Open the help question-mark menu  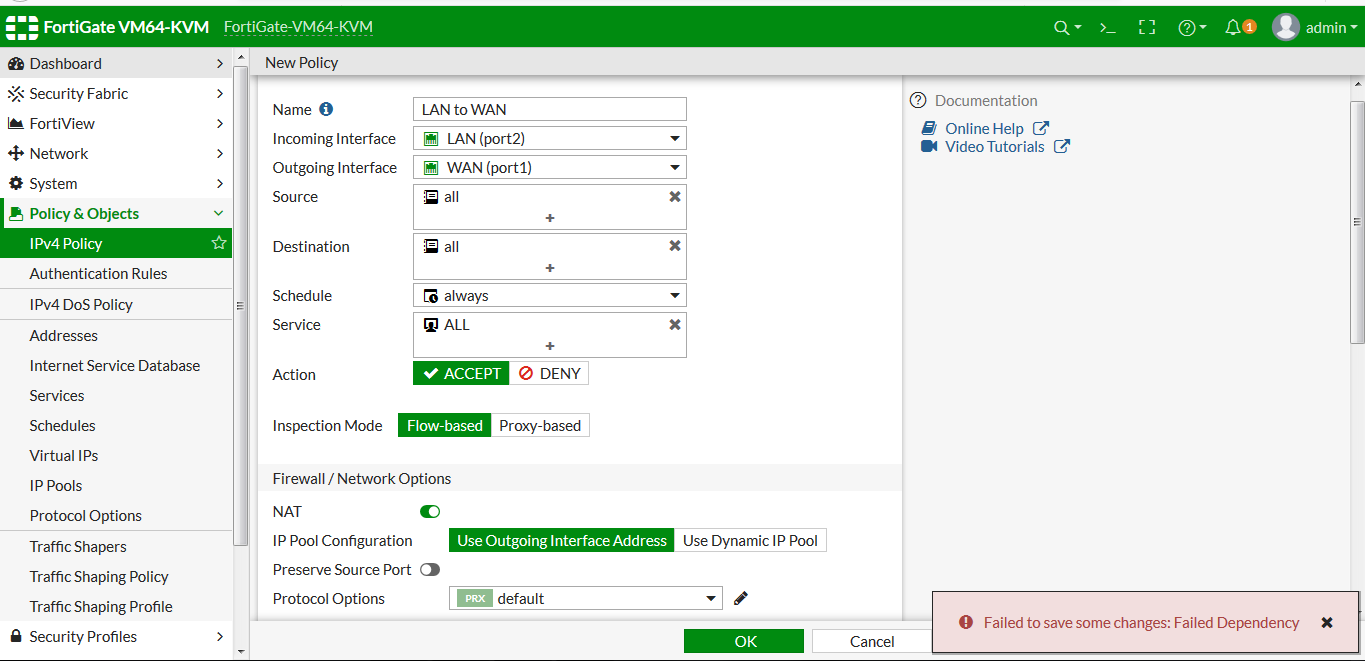pos(1192,28)
